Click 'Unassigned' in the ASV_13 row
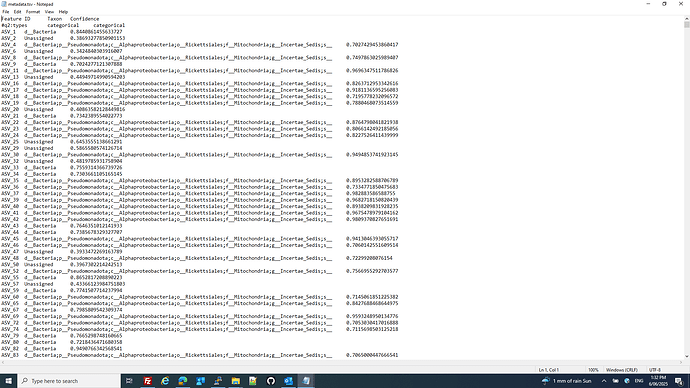This screenshot has height=388, width=690. coord(38,77)
